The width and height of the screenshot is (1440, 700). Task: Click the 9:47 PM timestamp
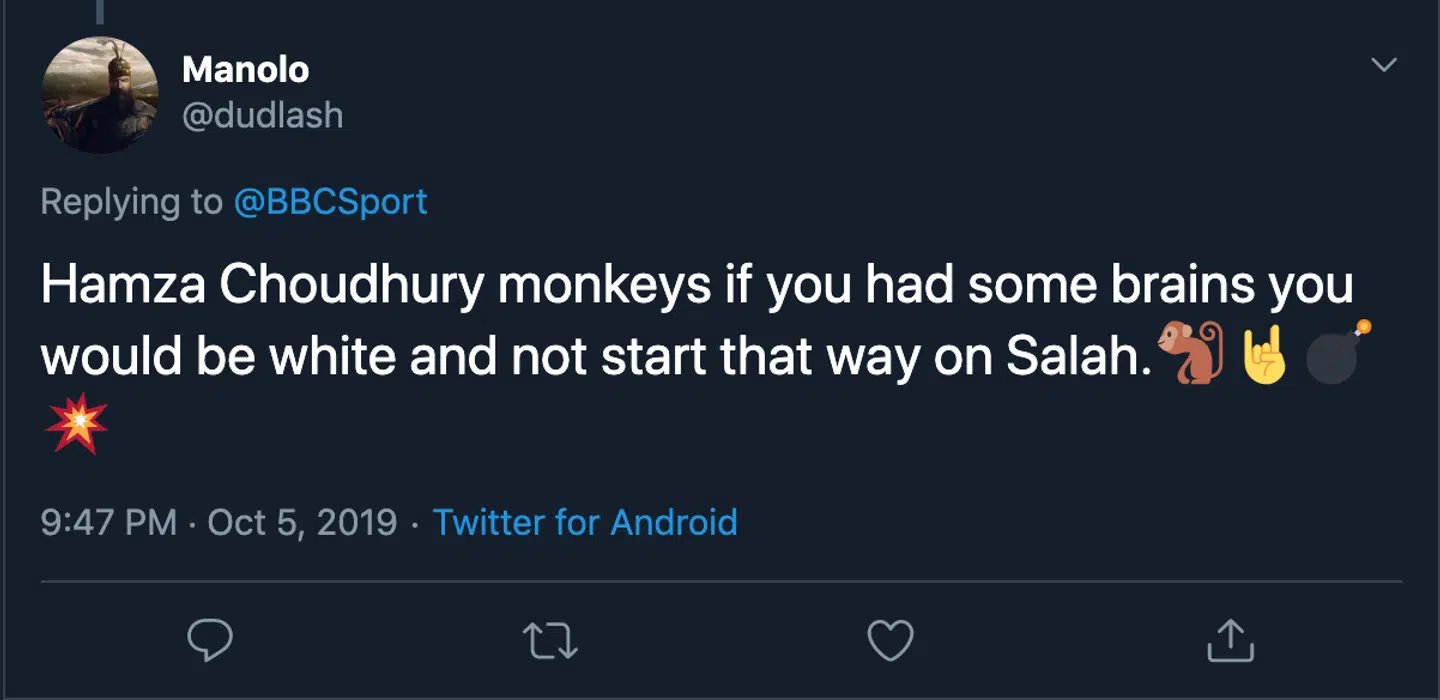point(108,522)
